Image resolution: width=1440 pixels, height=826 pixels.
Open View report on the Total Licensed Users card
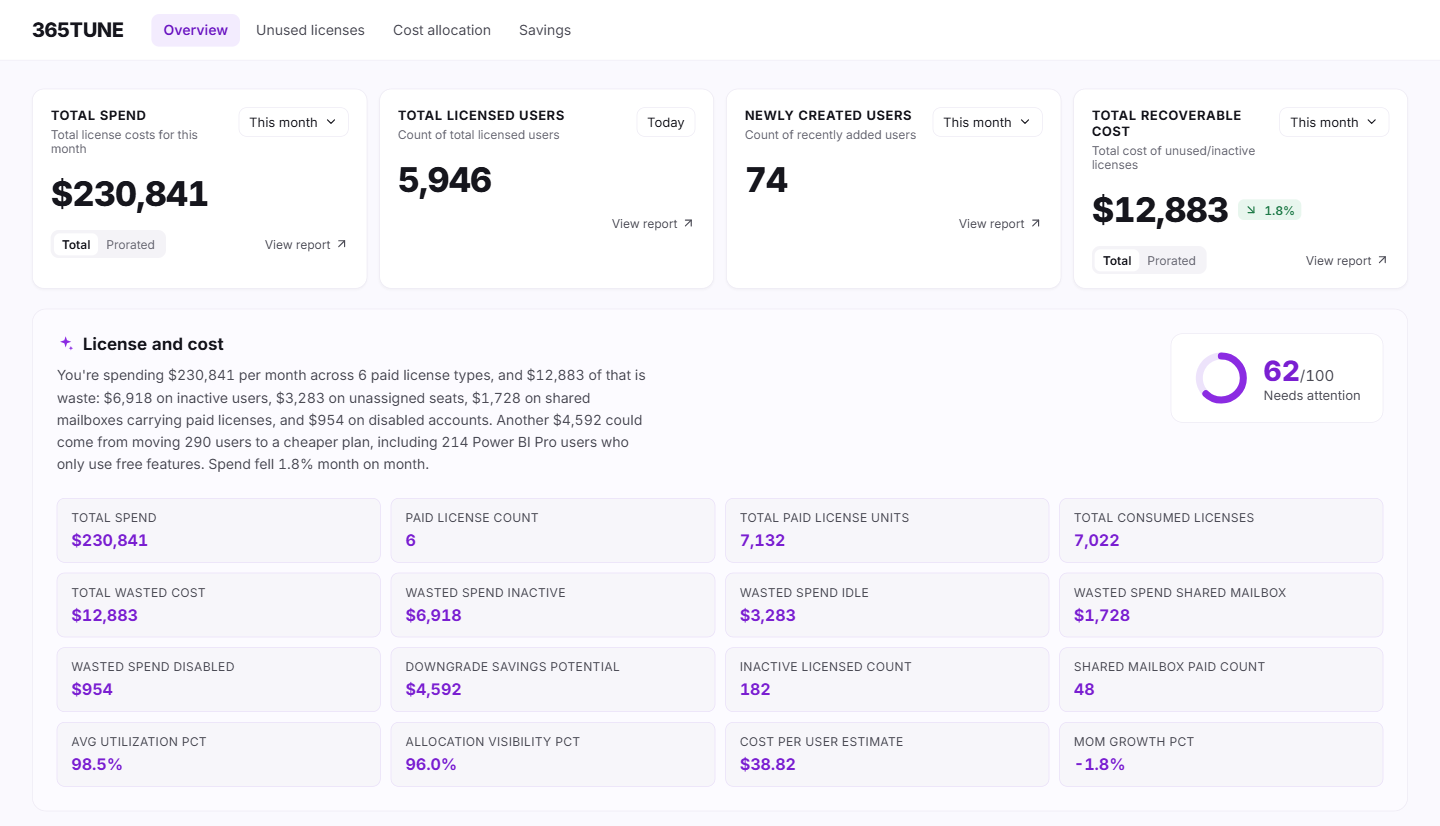[x=653, y=223]
